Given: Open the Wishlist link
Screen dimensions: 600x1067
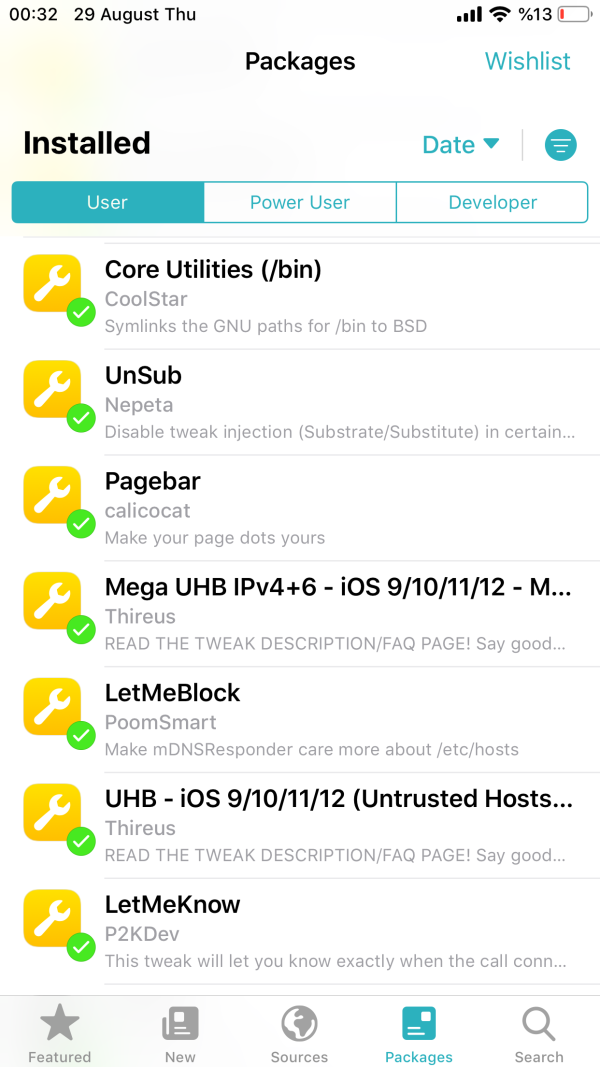Looking at the screenshot, I should (x=527, y=61).
